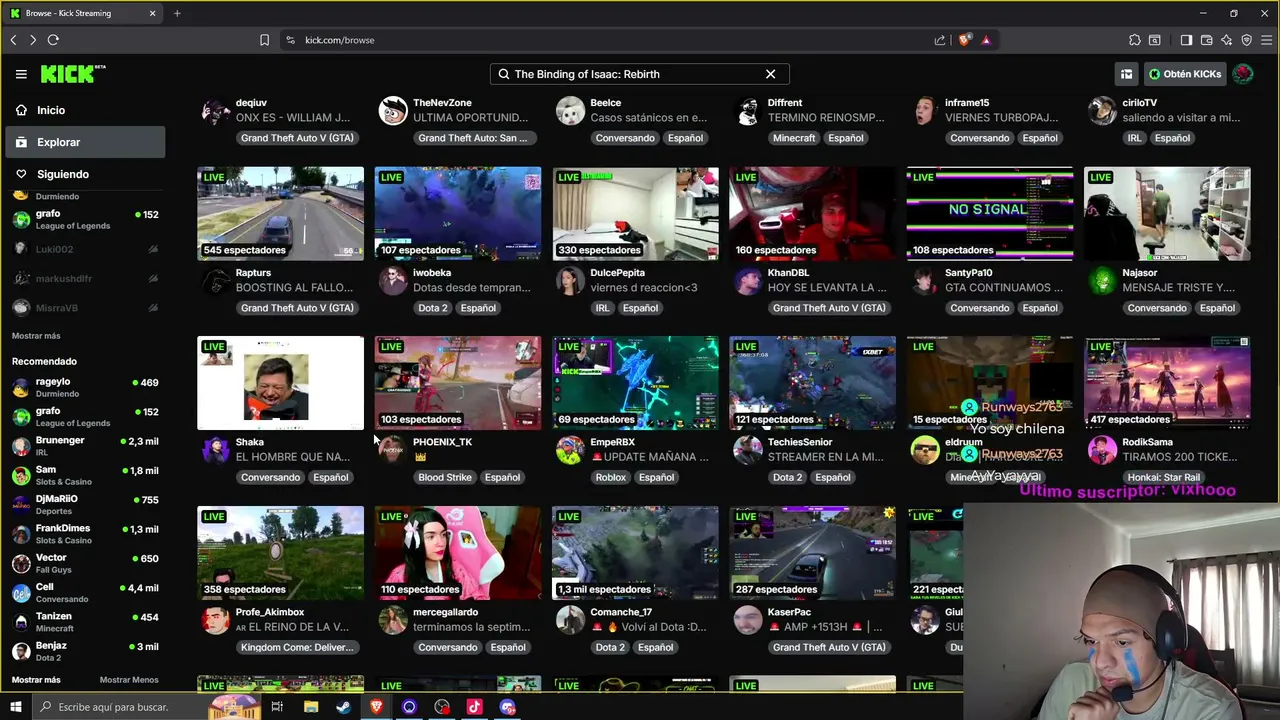Share this page via the address bar icon

(940, 40)
